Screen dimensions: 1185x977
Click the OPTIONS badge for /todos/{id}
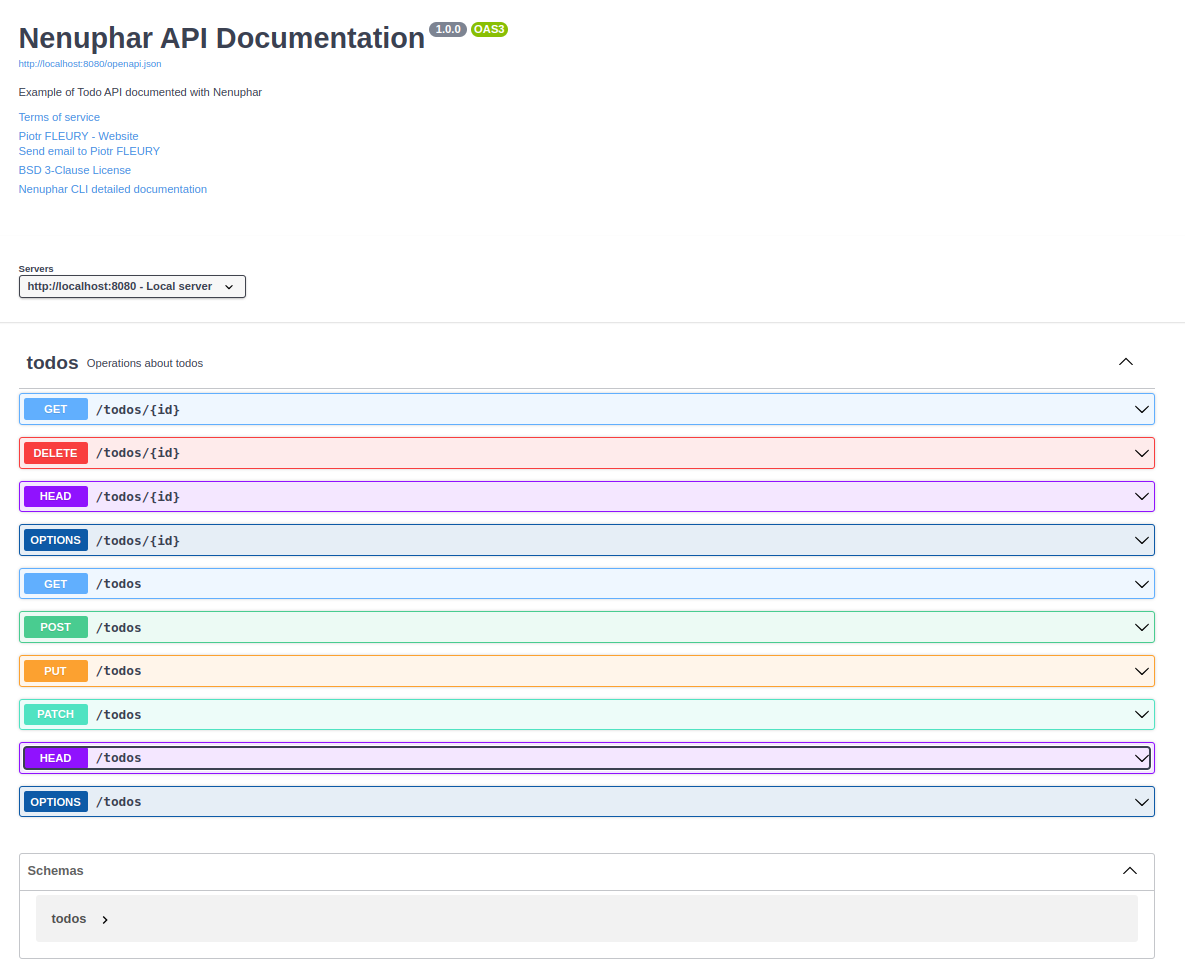(x=56, y=540)
